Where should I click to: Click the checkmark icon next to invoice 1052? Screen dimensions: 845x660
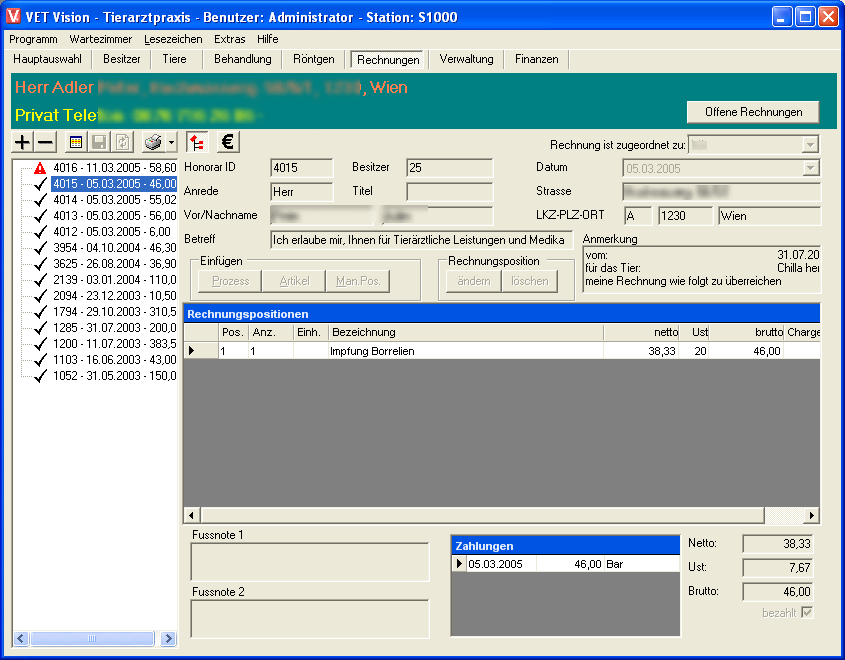point(40,376)
